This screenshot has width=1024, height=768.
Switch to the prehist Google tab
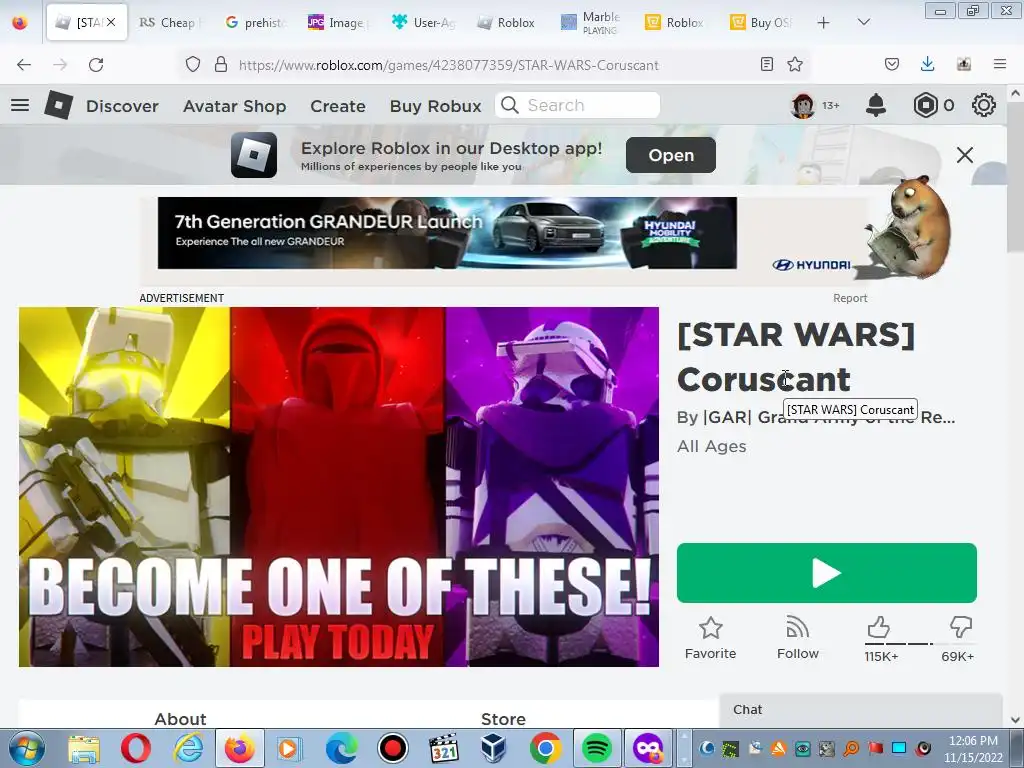(x=255, y=22)
